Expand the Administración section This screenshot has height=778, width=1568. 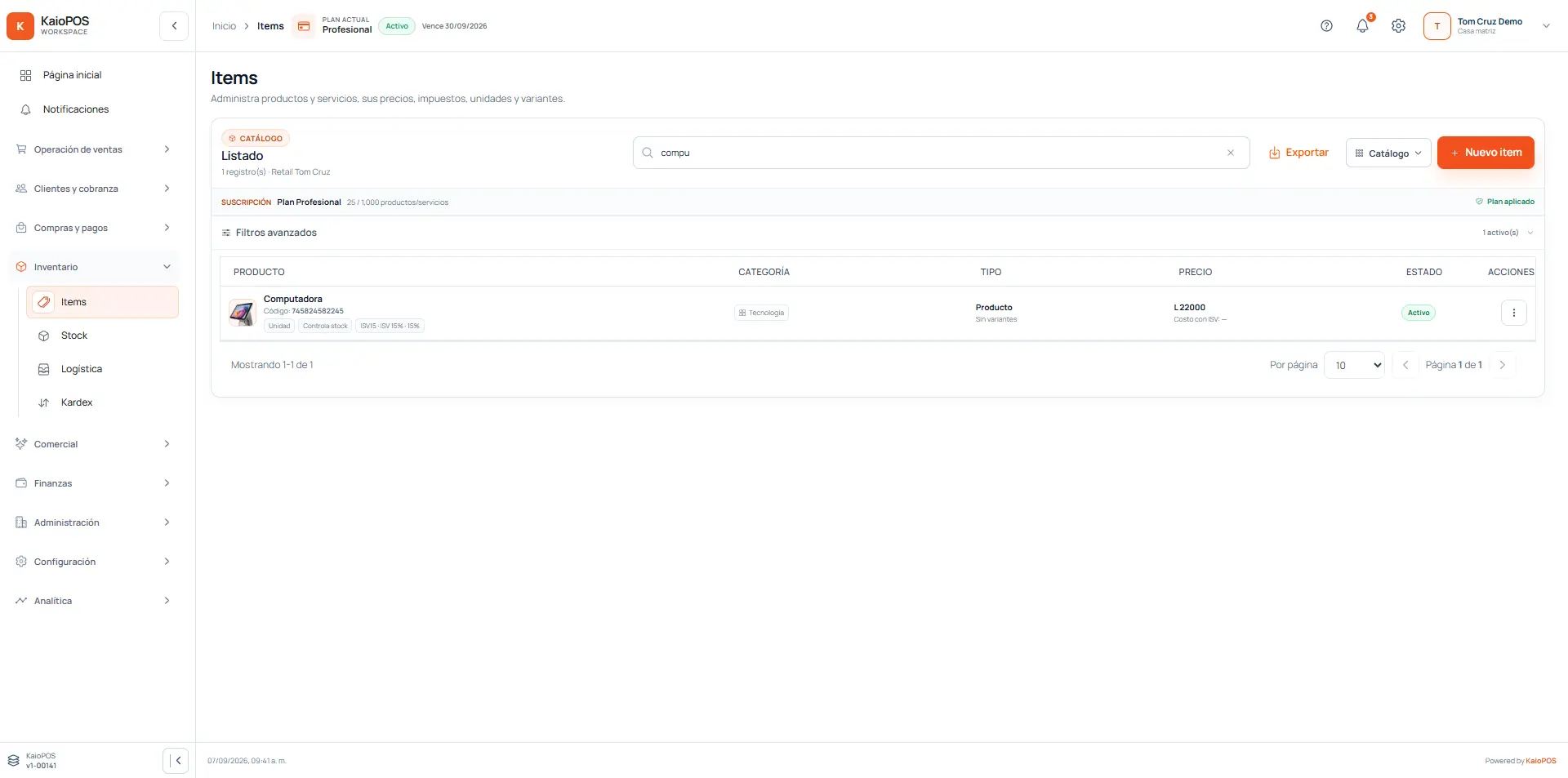click(x=94, y=522)
